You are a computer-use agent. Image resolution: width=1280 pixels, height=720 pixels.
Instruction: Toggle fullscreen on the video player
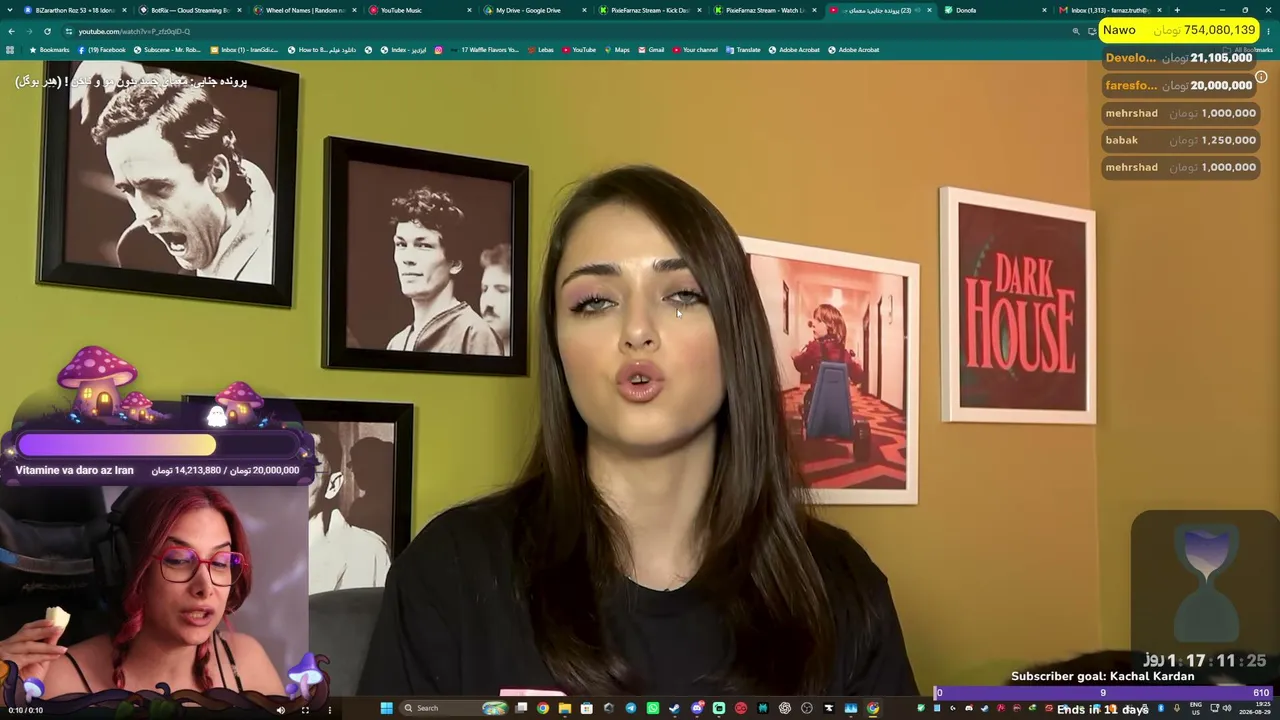[x=305, y=710]
